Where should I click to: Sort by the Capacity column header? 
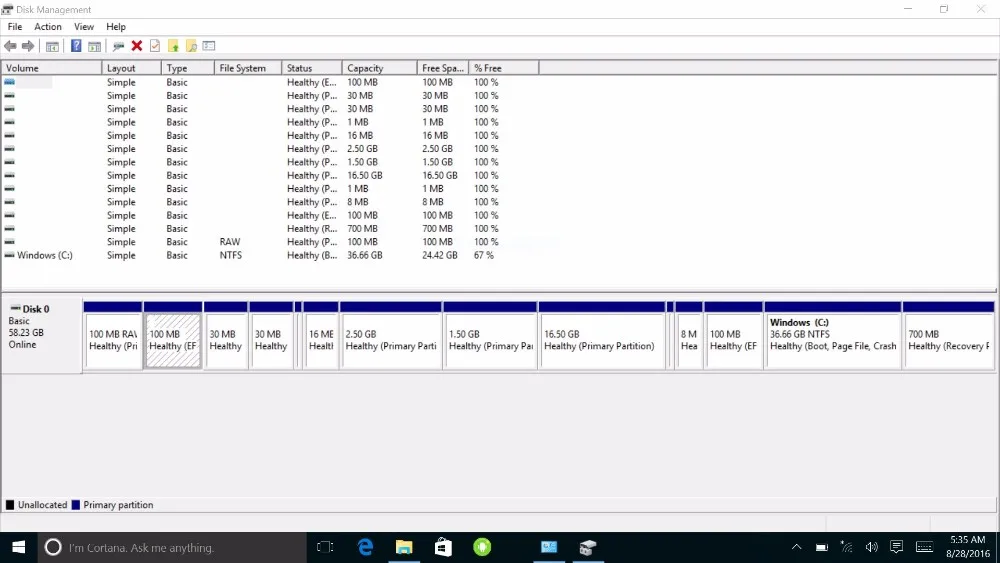click(379, 68)
